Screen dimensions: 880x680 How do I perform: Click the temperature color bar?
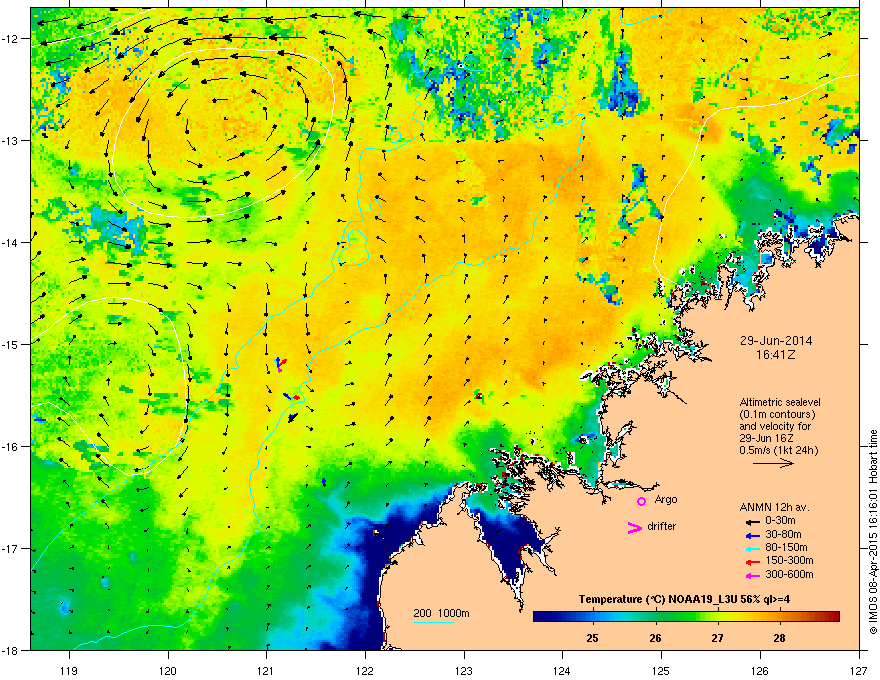click(686, 616)
